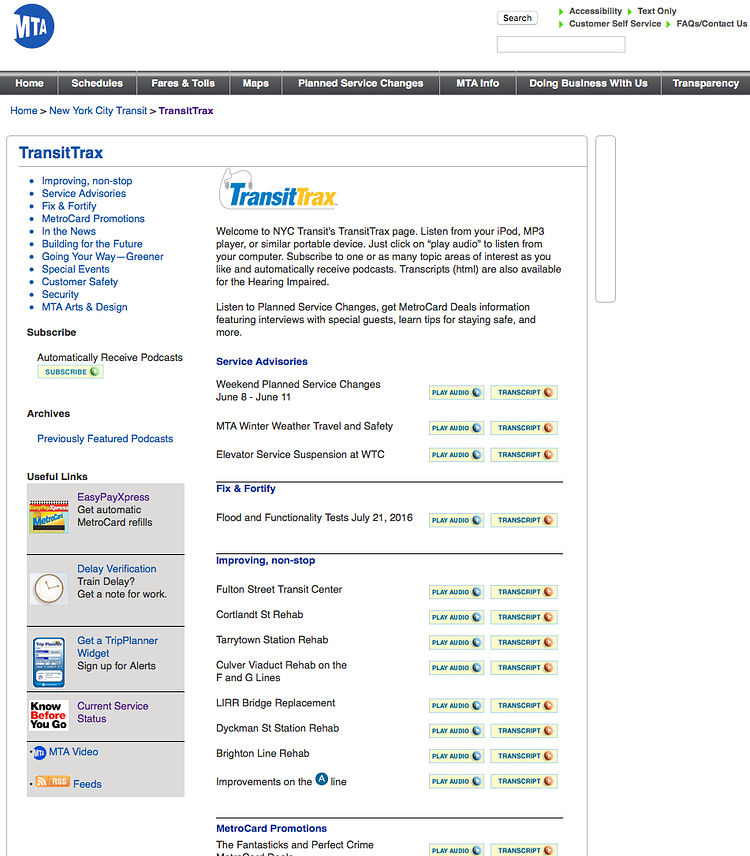Screen dimensions: 750x856
Task: Open transcript for Tarrytown Station Rehab
Action: tap(524, 643)
